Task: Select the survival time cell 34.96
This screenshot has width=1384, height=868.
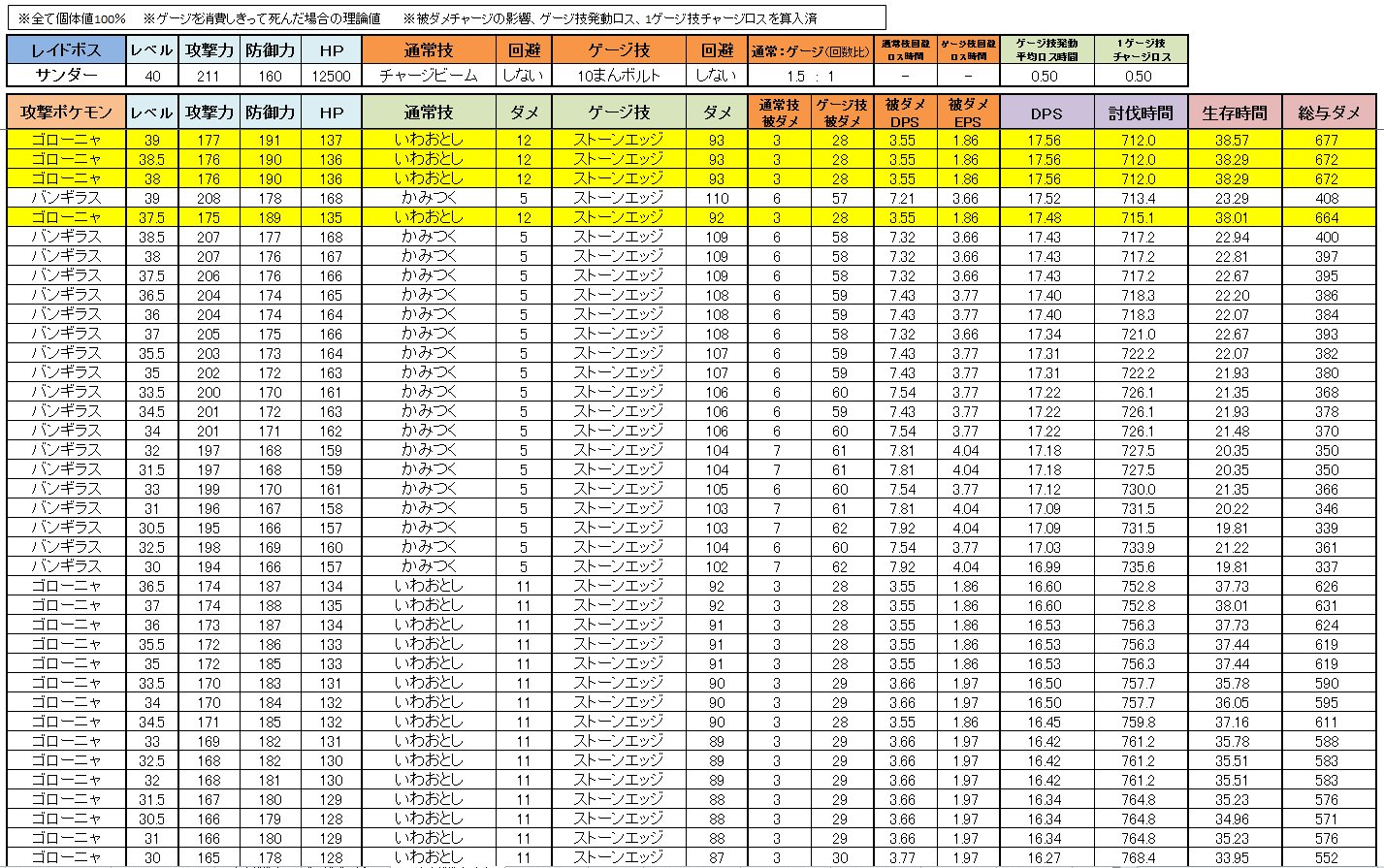Action: (1235, 819)
